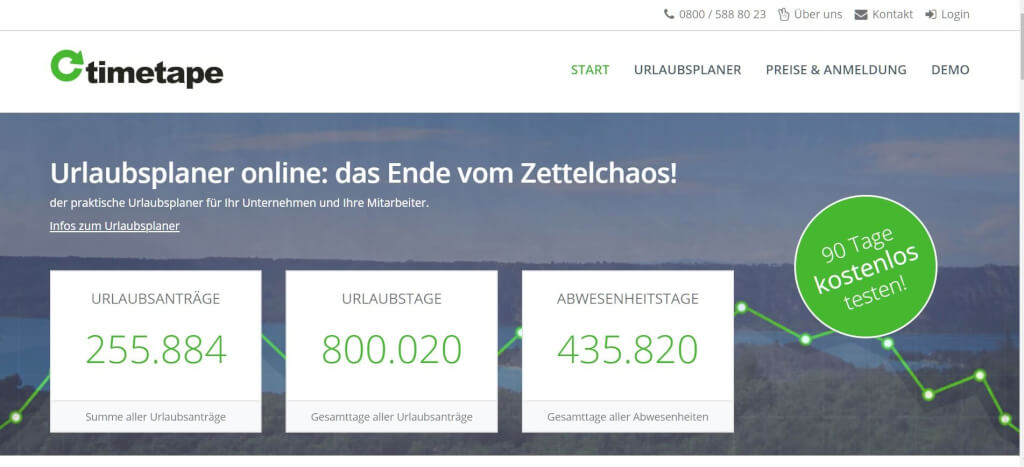Image resolution: width=1024 pixels, height=467 pixels.
Task: Open the Kontakt link
Action: [892, 14]
